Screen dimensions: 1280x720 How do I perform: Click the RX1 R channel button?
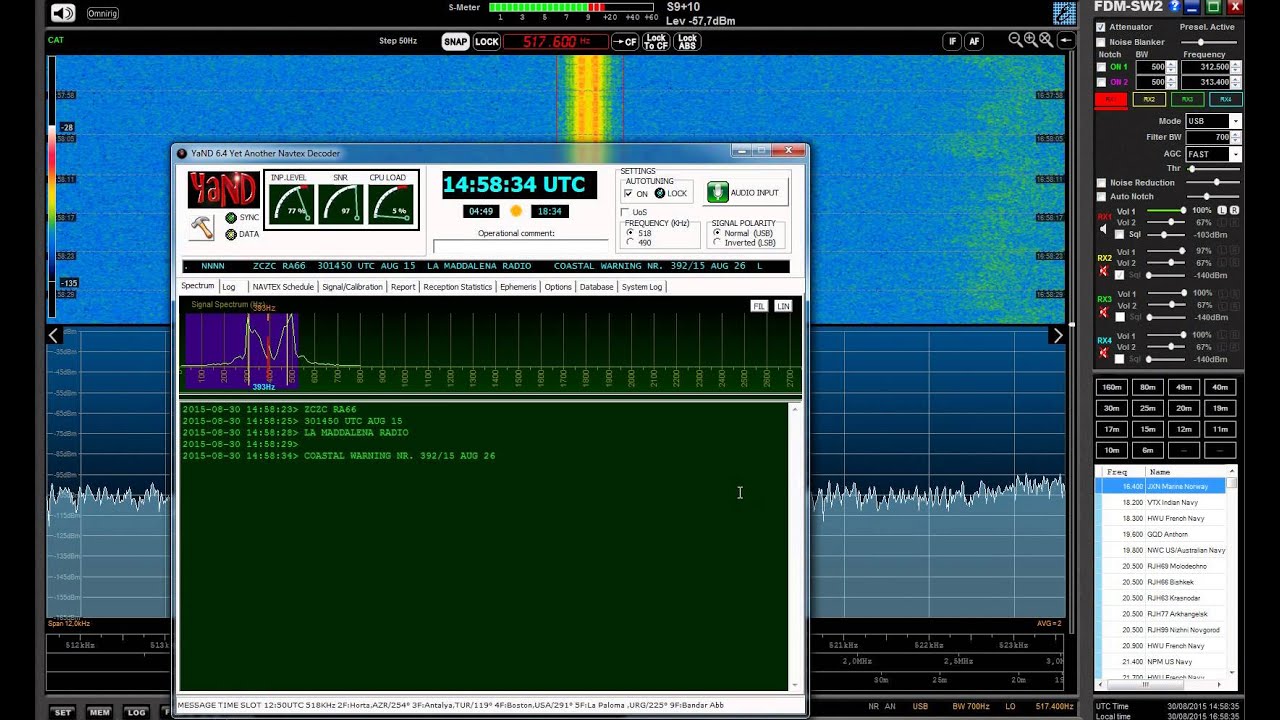tap(1234, 211)
